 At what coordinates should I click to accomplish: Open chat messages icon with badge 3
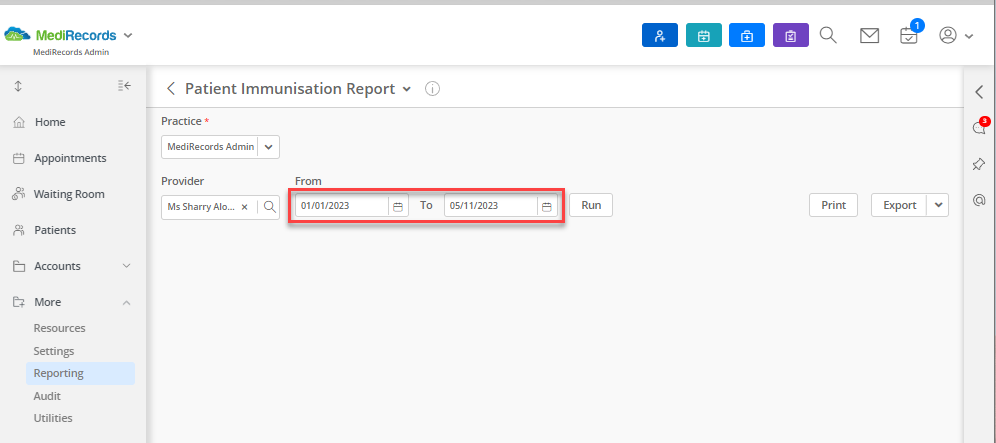[x=979, y=128]
